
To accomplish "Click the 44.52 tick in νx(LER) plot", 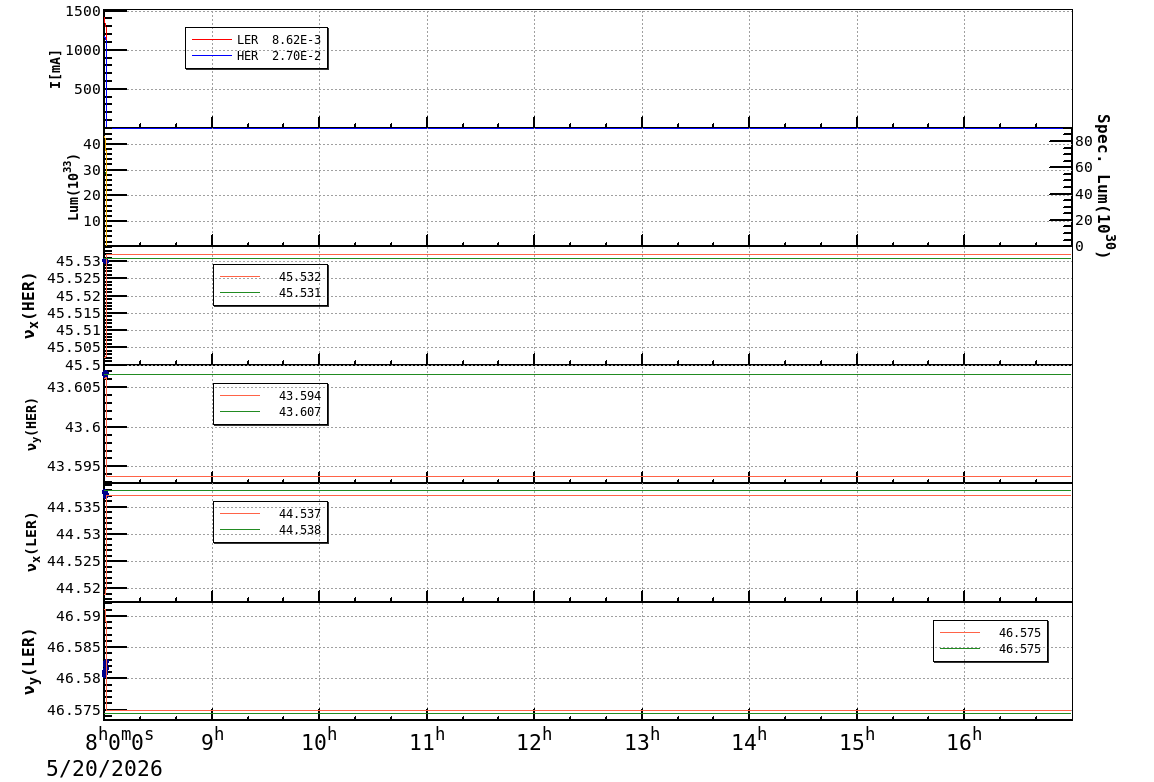I will tap(78, 588).
